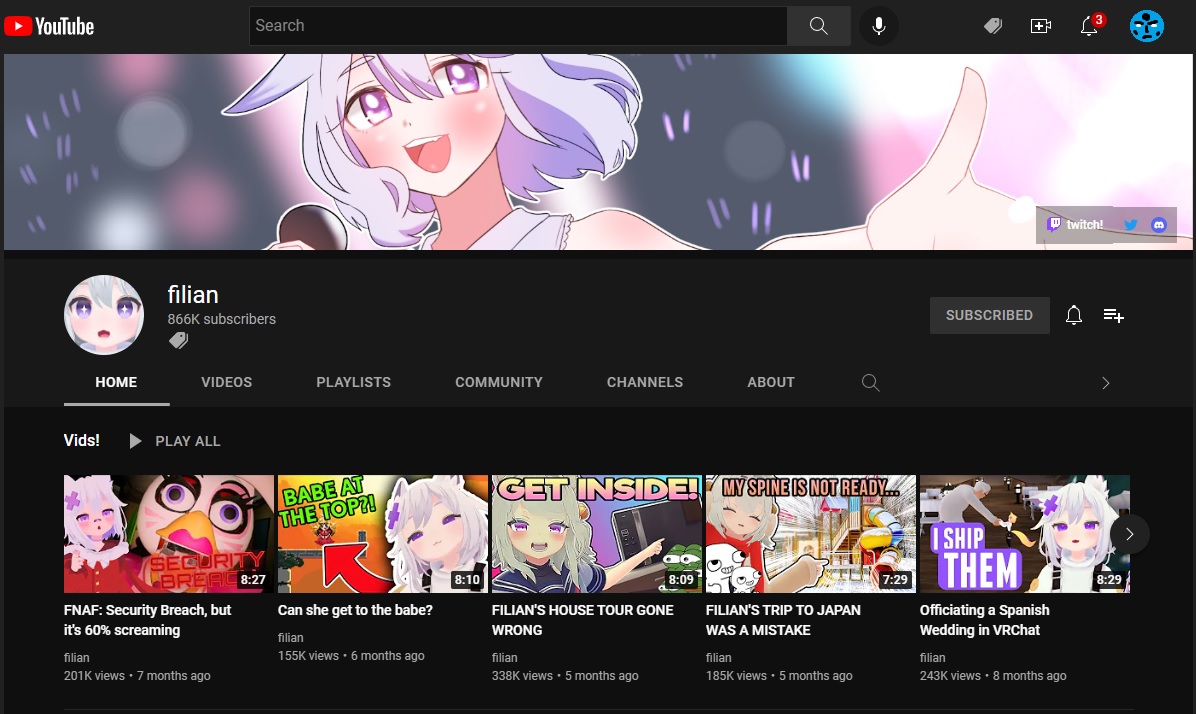Open the Create video icon
This screenshot has height=714, width=1196.
coord(1040,26)
